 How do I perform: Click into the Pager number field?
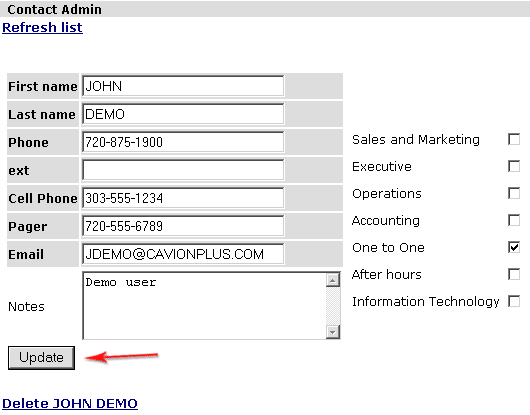pyautogui.click(x=183, y=226)
